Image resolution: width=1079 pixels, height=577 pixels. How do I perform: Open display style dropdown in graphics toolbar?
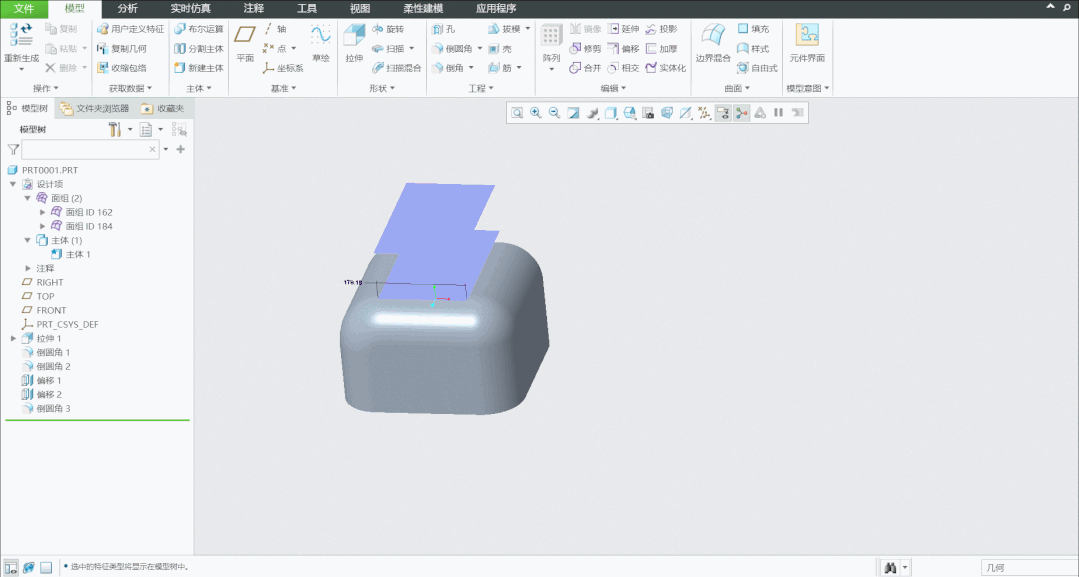(x=610, y=113)
